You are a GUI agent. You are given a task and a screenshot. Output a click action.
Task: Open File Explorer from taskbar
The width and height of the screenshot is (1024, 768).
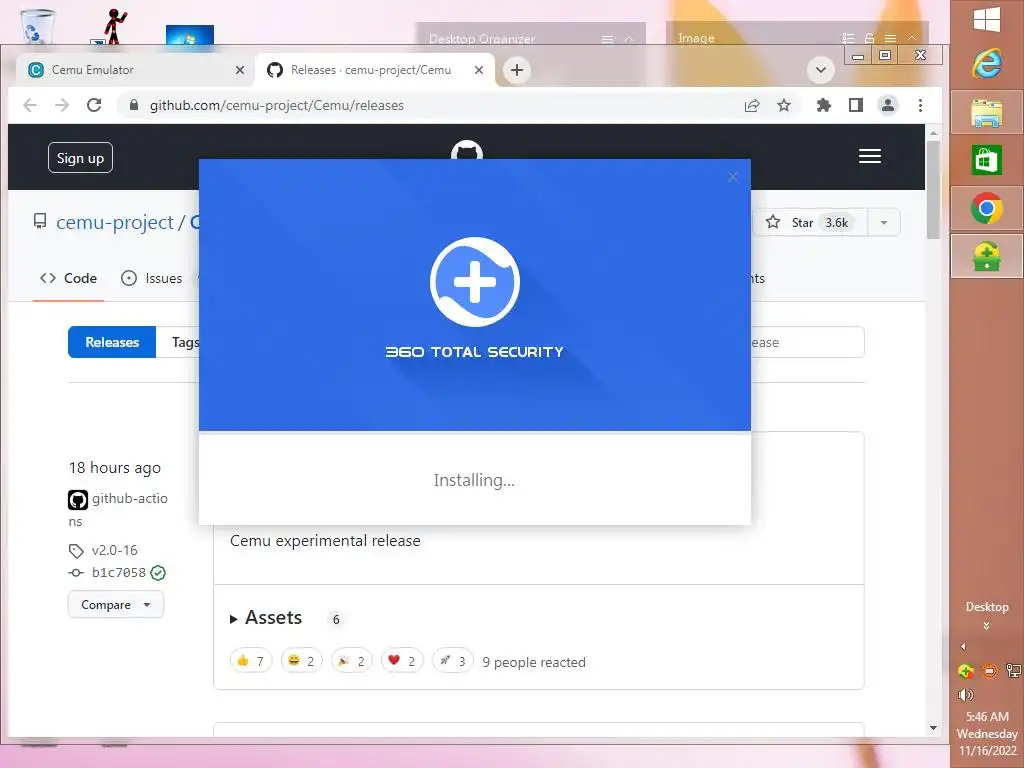(x=987, y=113)
